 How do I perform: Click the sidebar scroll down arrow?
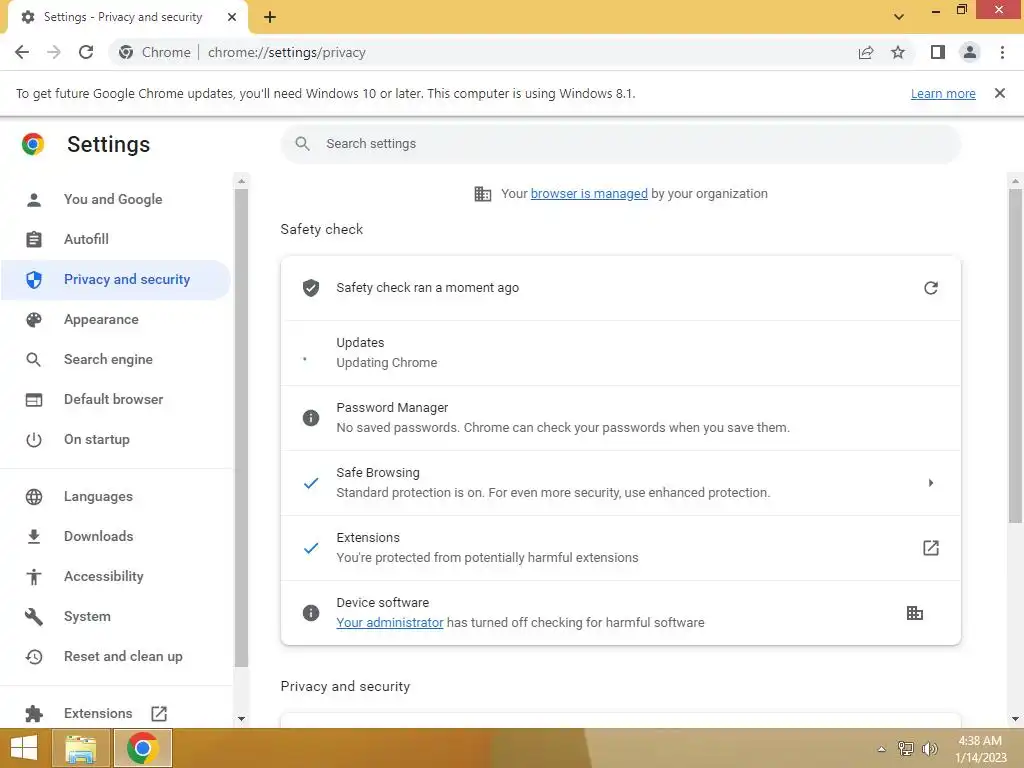tap(242, 719)
